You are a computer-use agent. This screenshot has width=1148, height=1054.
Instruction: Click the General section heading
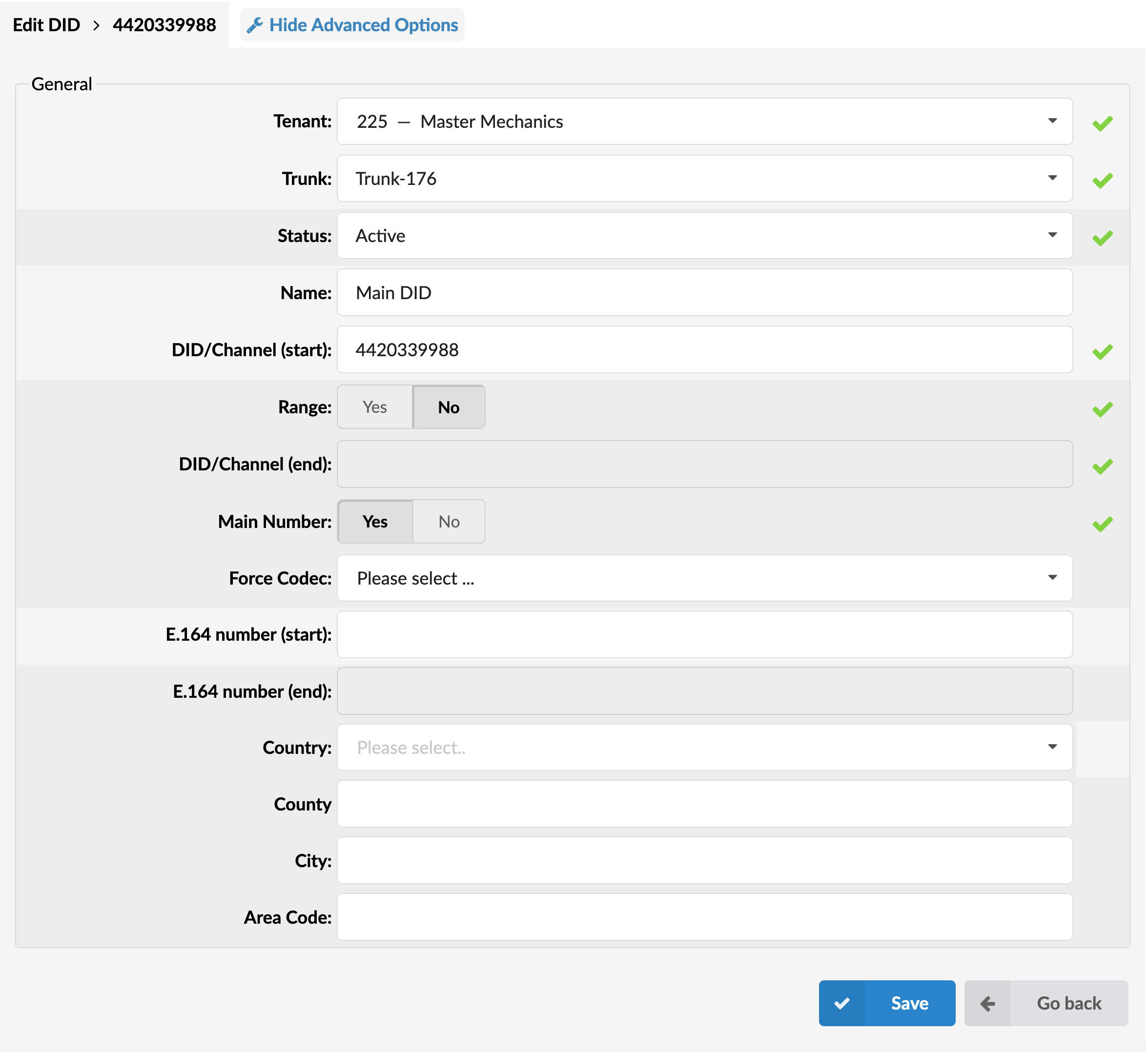pos(61,84)
